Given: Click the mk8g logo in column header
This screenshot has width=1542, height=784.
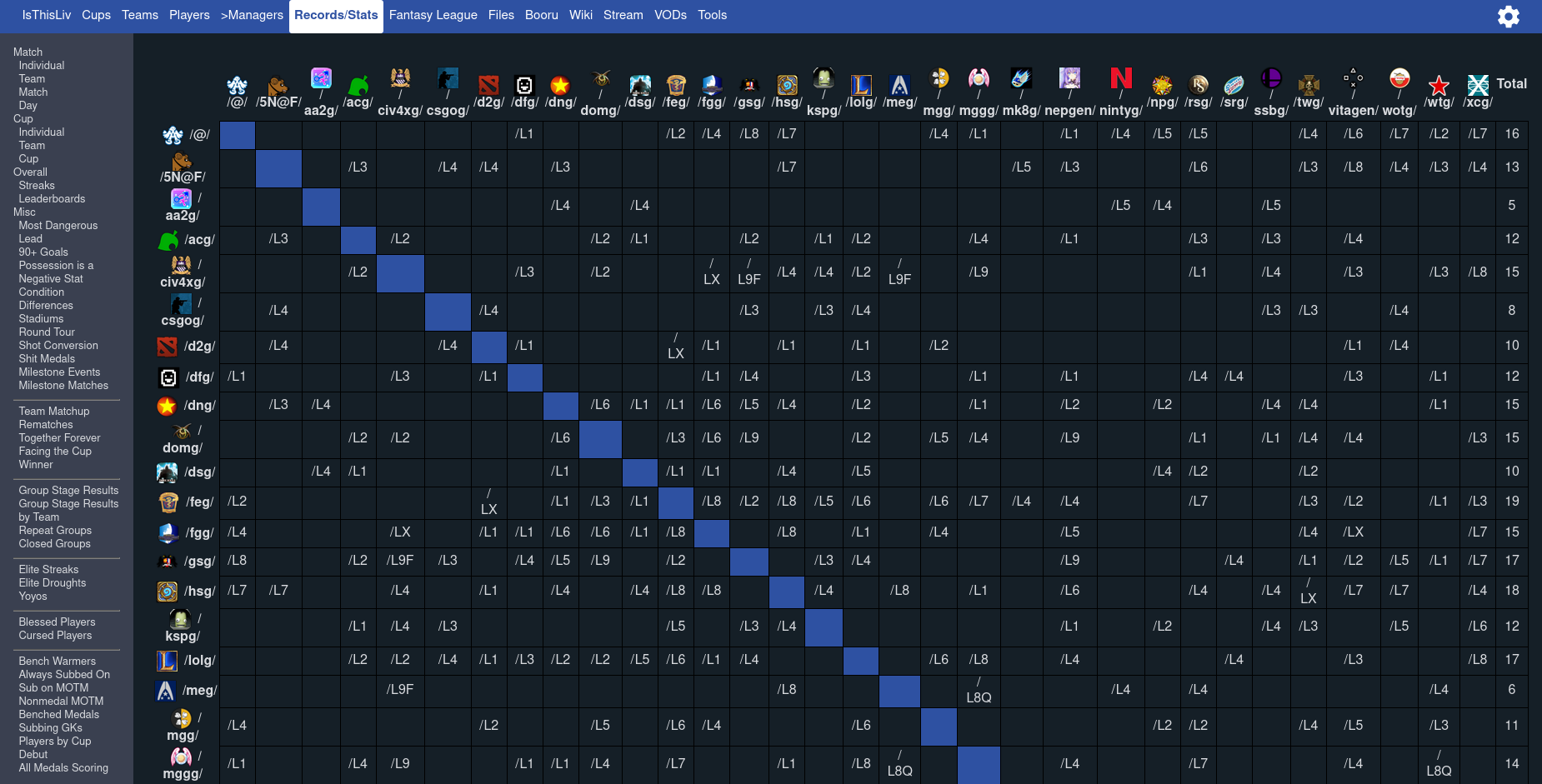Looking at the screenshot, I should tap(1021, 77).
